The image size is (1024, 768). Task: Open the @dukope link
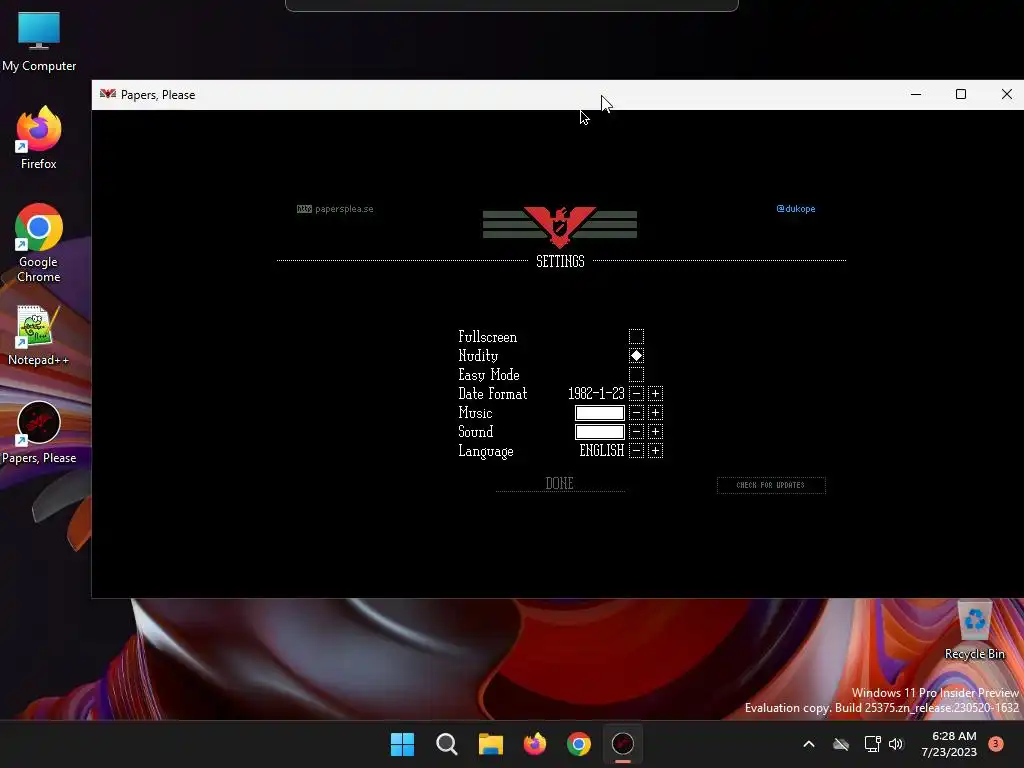point(795,209)
